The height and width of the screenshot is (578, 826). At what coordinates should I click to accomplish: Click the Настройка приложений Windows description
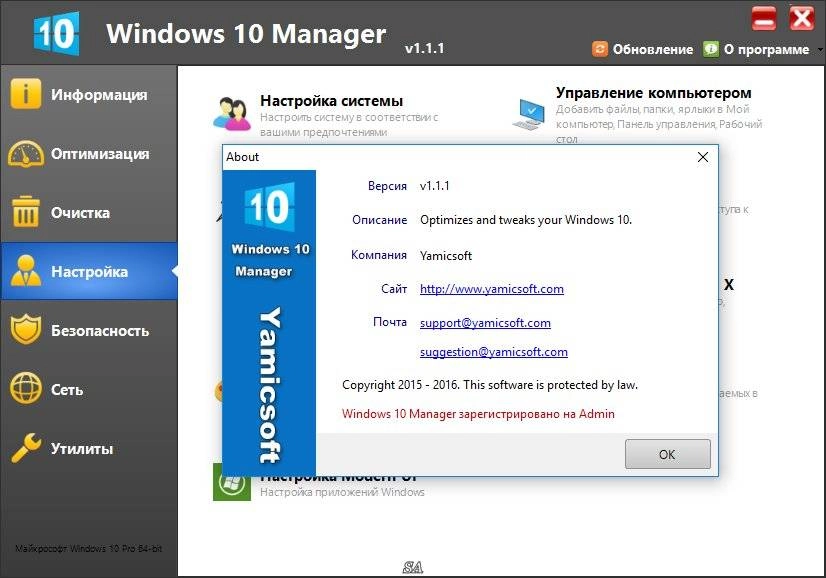(x=342, y=492)
